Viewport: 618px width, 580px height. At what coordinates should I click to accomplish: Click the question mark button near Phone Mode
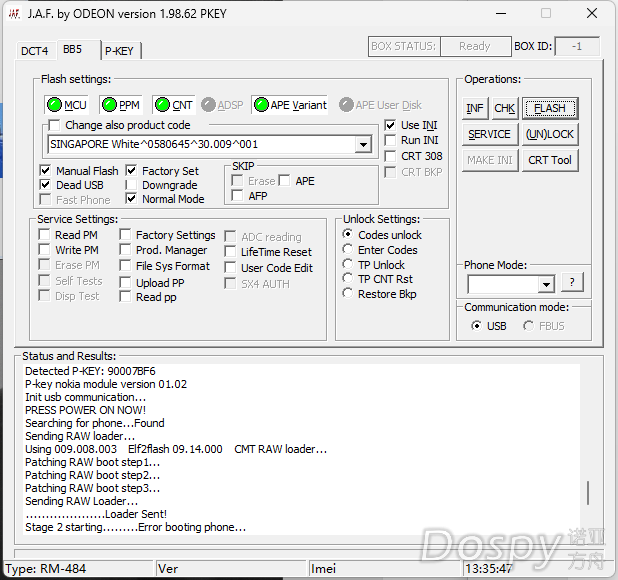(x=572, y=282)
